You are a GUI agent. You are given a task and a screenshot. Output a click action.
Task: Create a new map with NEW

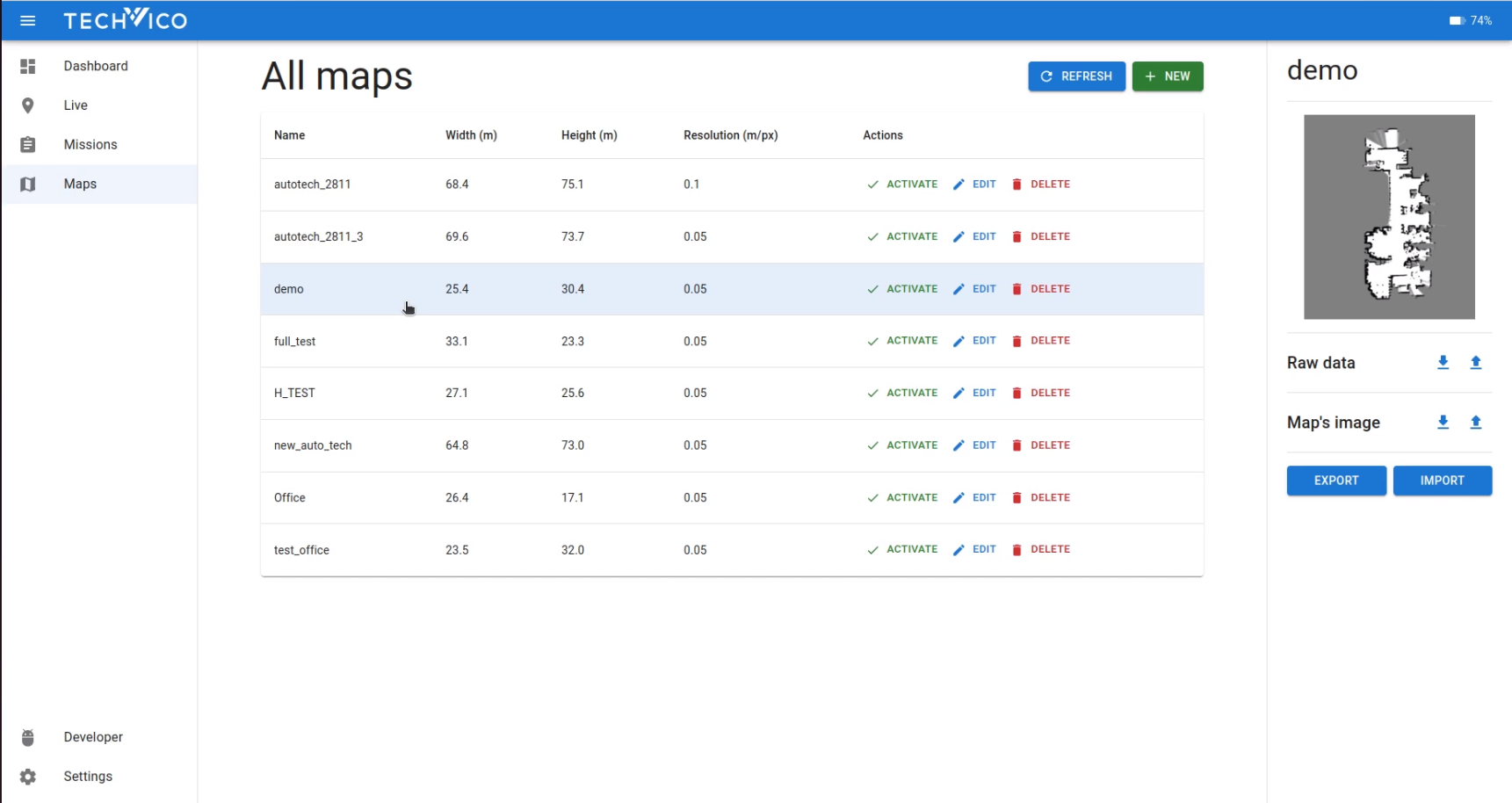click(x=1168, y=76)
